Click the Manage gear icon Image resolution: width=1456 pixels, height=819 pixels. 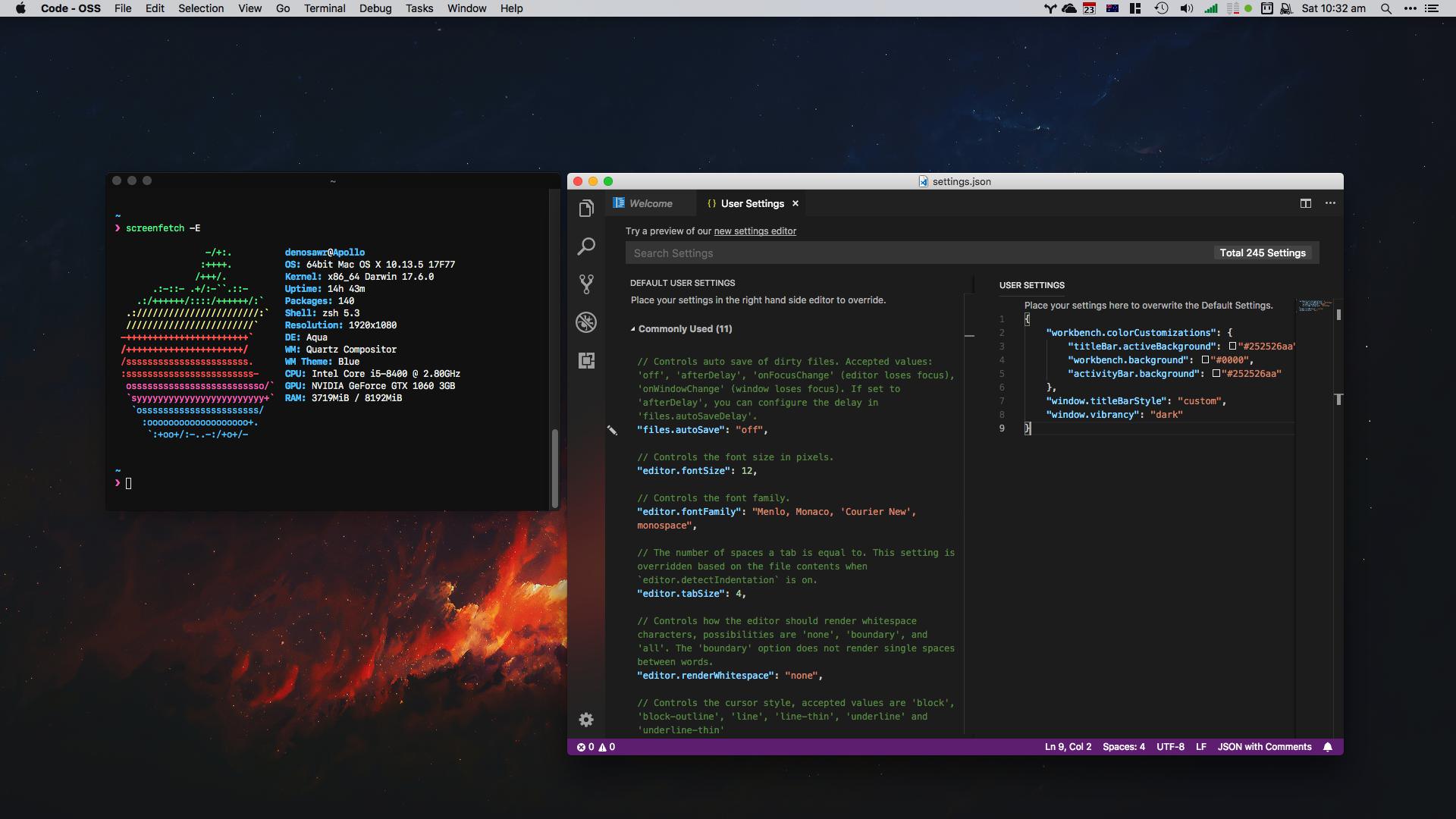click(586, 720)
